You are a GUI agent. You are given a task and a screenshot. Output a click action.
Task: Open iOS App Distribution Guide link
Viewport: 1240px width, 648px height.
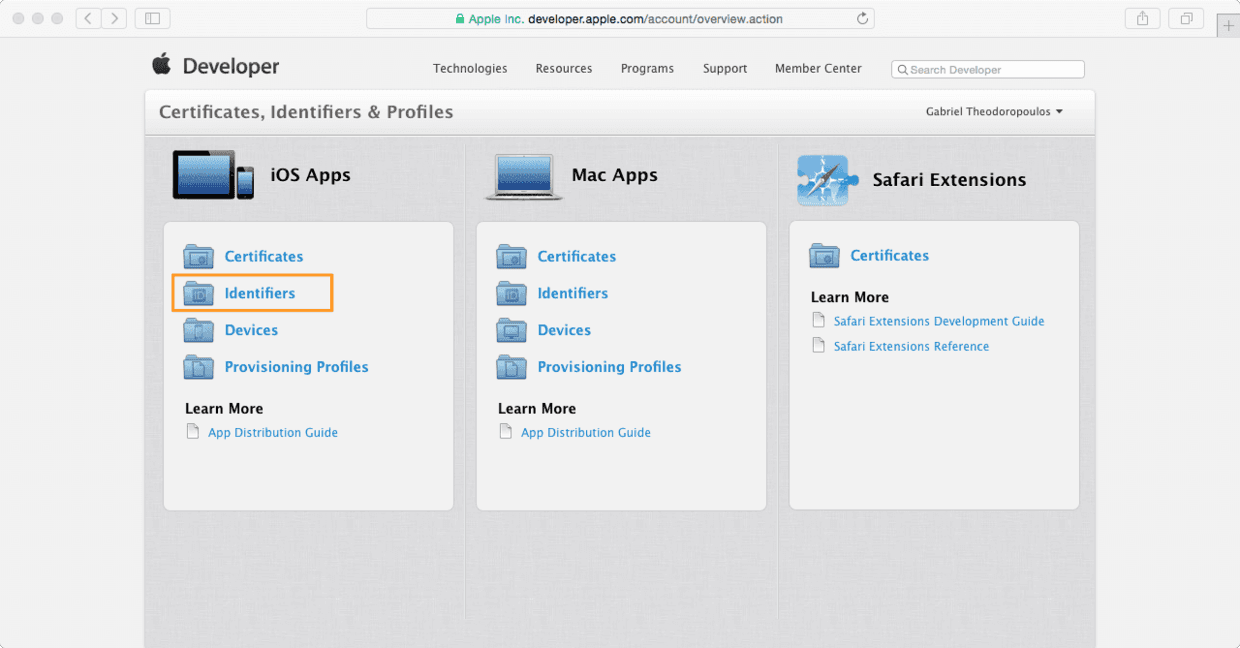tap(273, 432)
